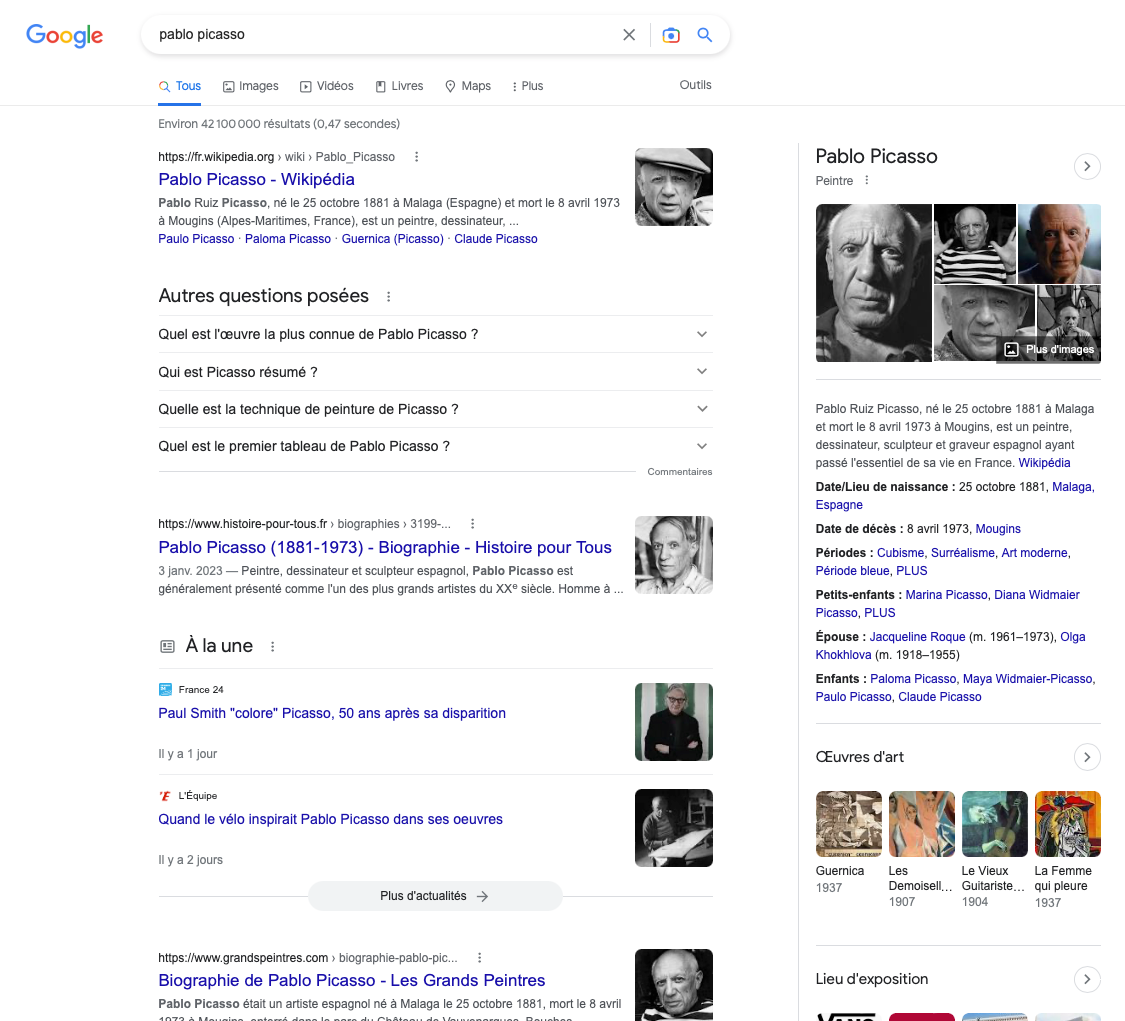Click PLUS link in Petits-enfants row
1125x1021 pixels.
pyautogui.click(x=880, y=613)
